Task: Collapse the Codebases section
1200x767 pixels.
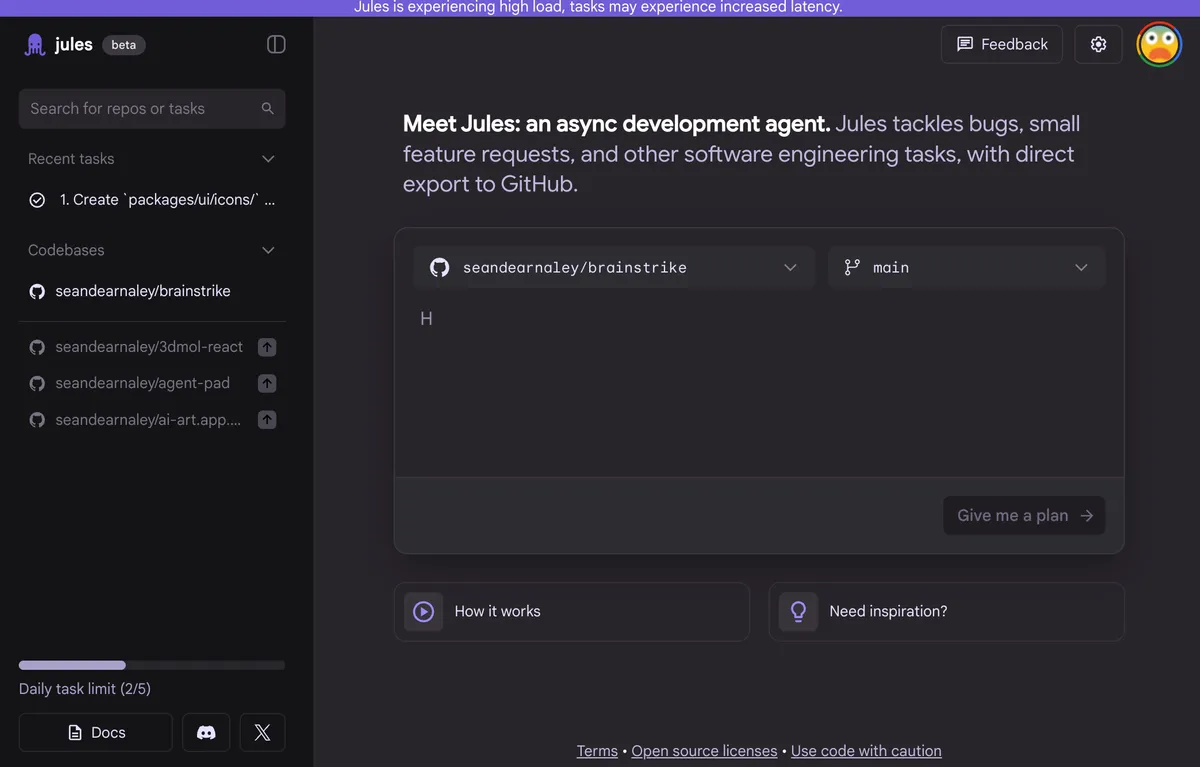Action: (267, 250)
